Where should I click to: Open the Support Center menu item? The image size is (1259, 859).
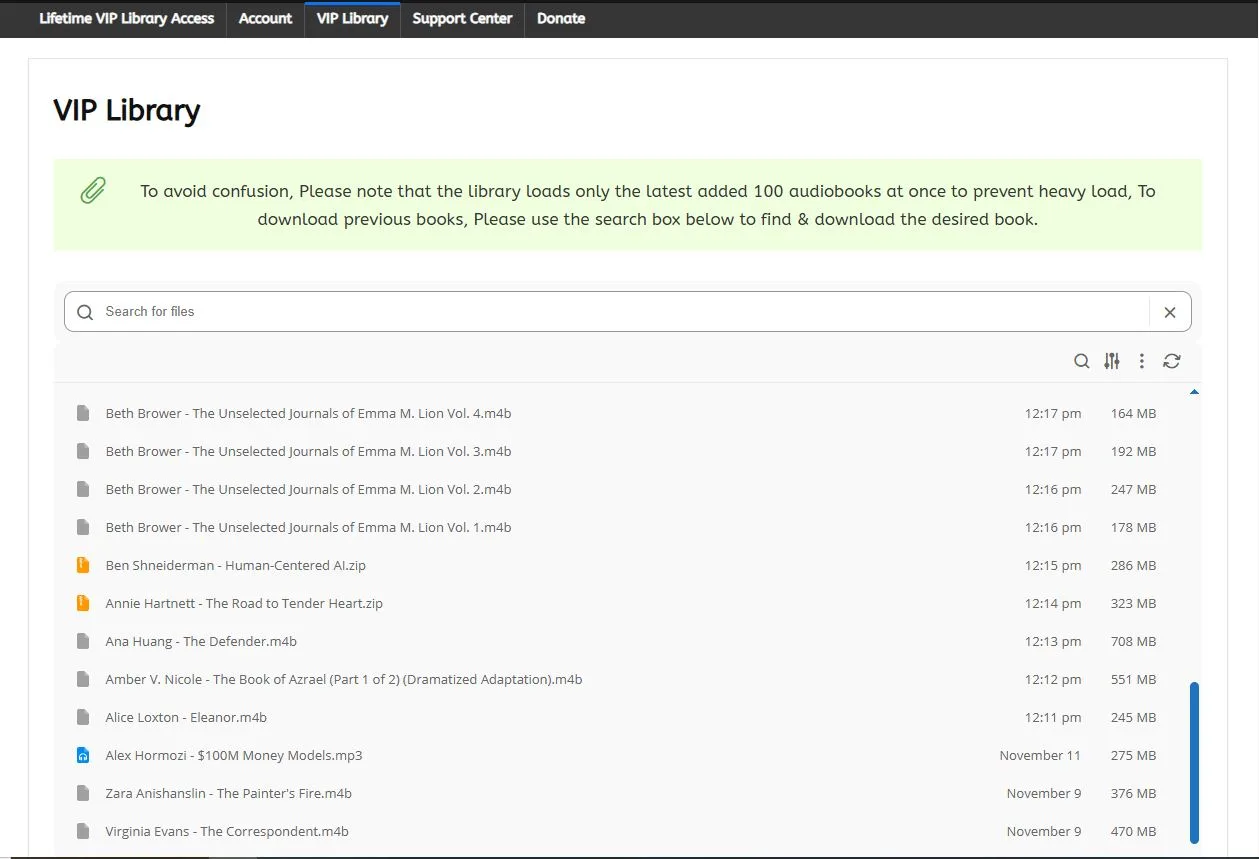tap(462, 18)
